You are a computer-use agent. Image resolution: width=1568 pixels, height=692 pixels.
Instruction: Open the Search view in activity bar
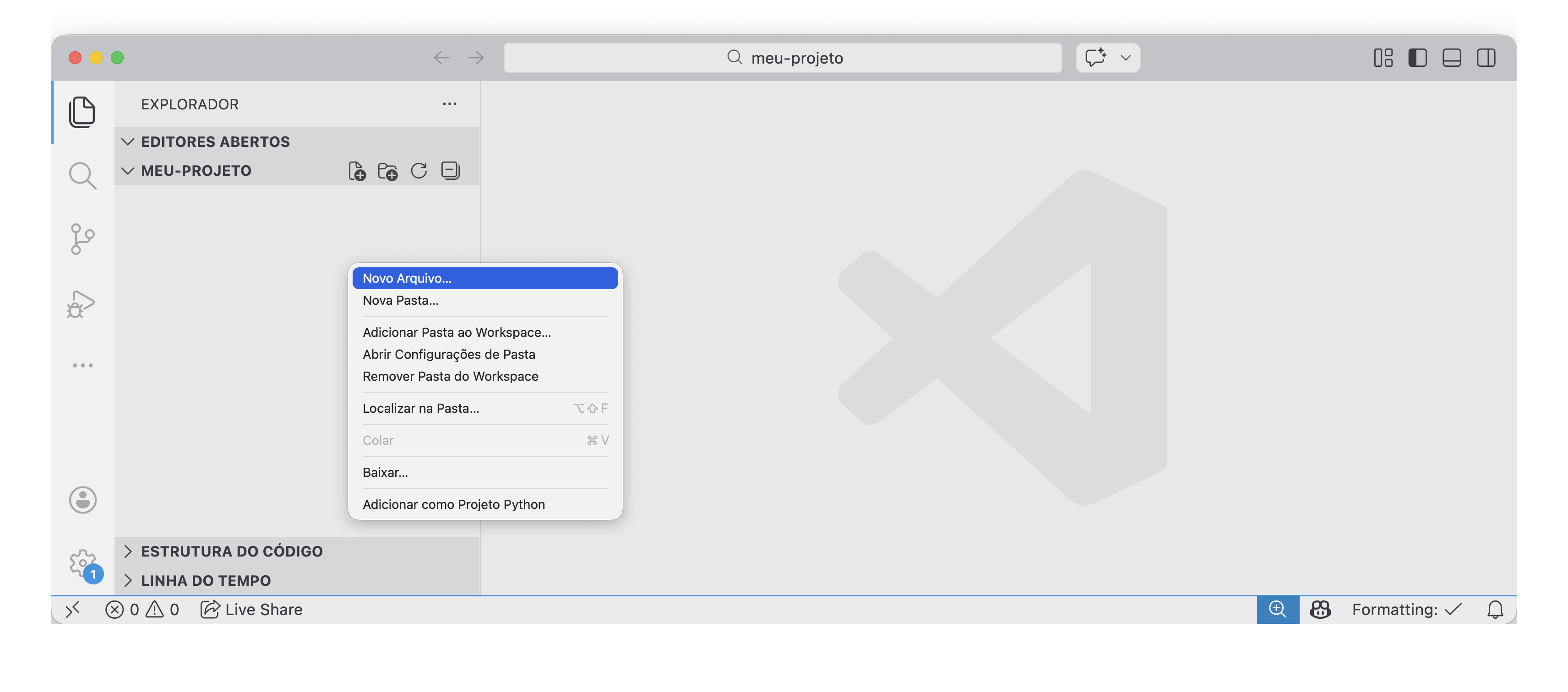(82, 176)
